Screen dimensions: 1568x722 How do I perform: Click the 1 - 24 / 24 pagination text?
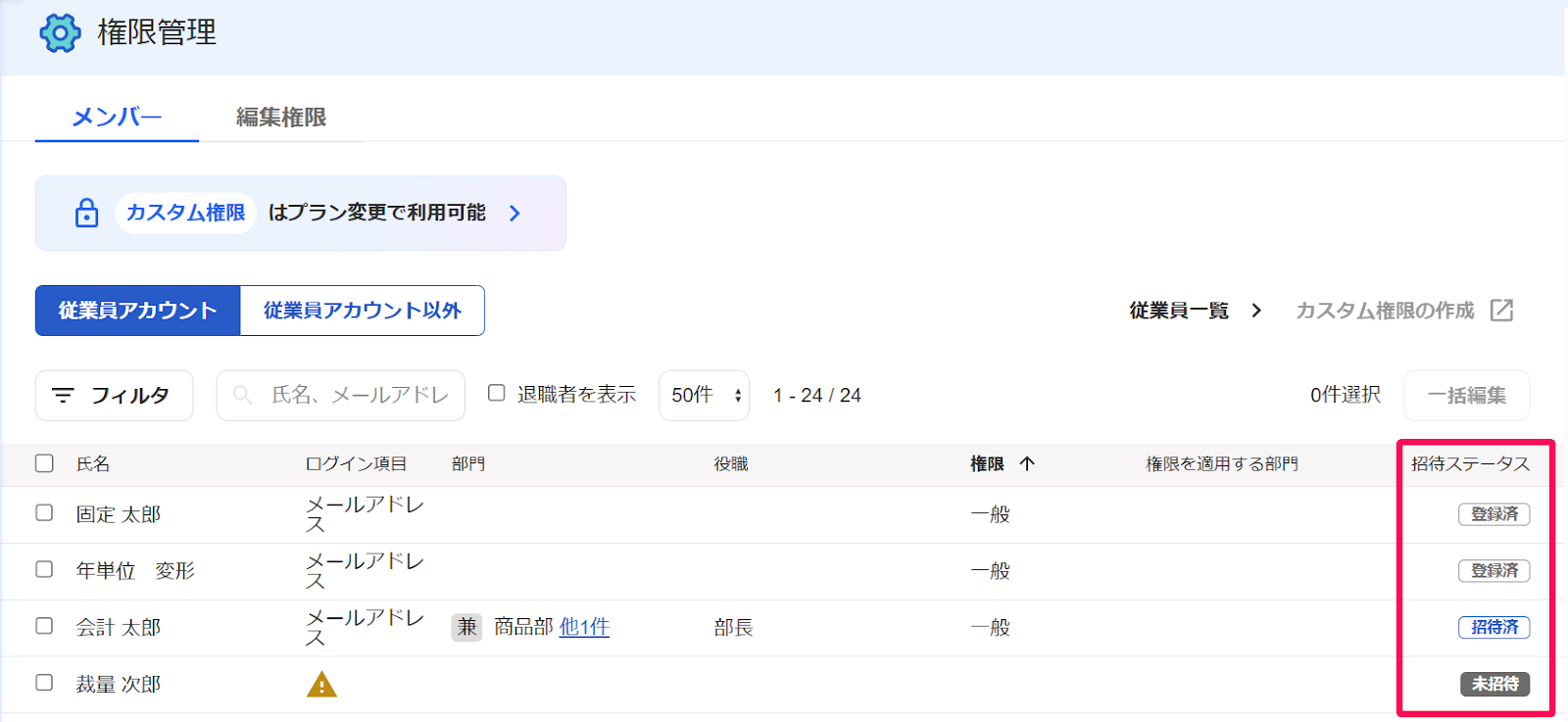pos(817,396)
